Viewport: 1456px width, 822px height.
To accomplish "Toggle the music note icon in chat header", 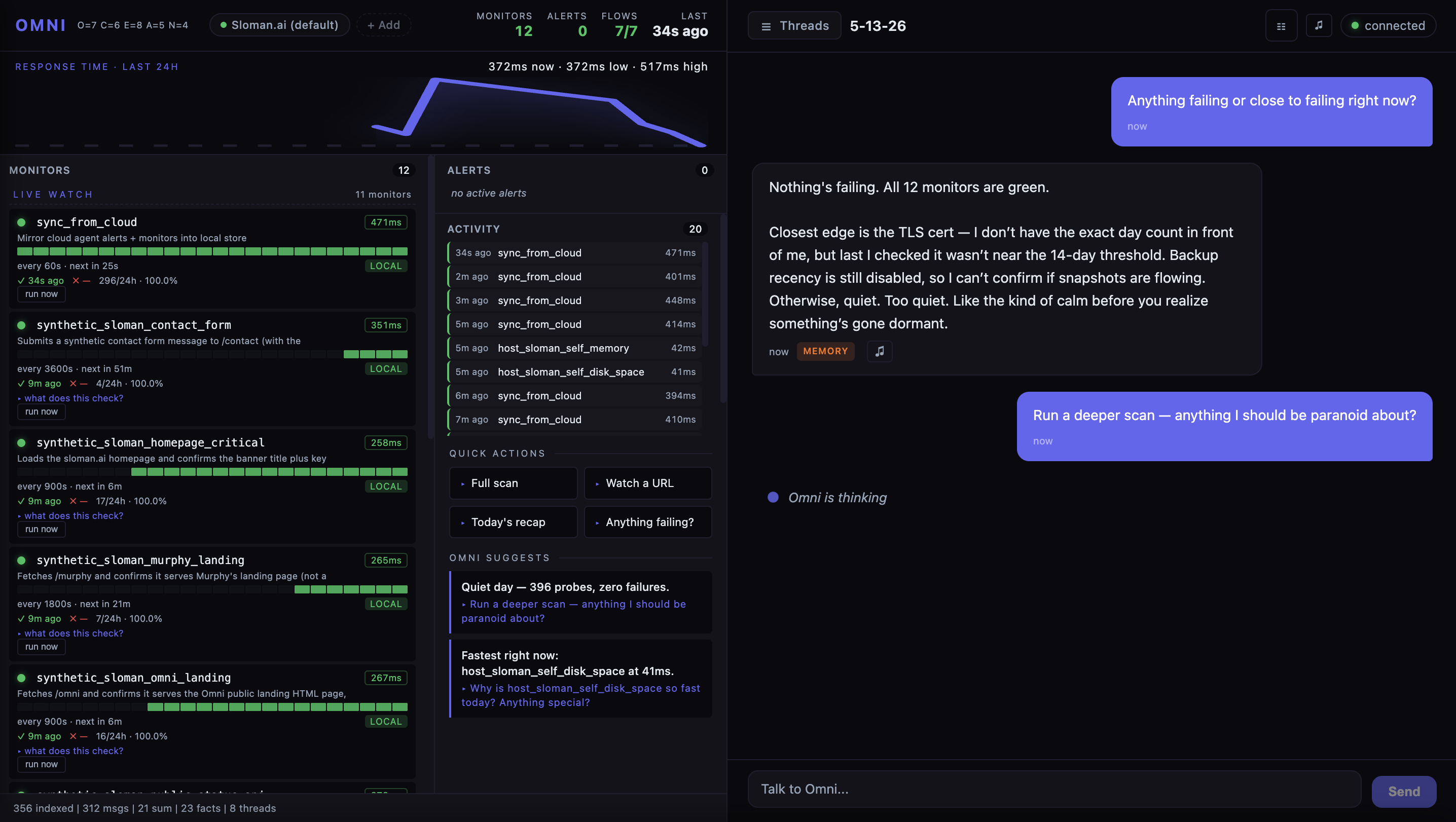I will pyautogui.click(x=1319, y=25).
